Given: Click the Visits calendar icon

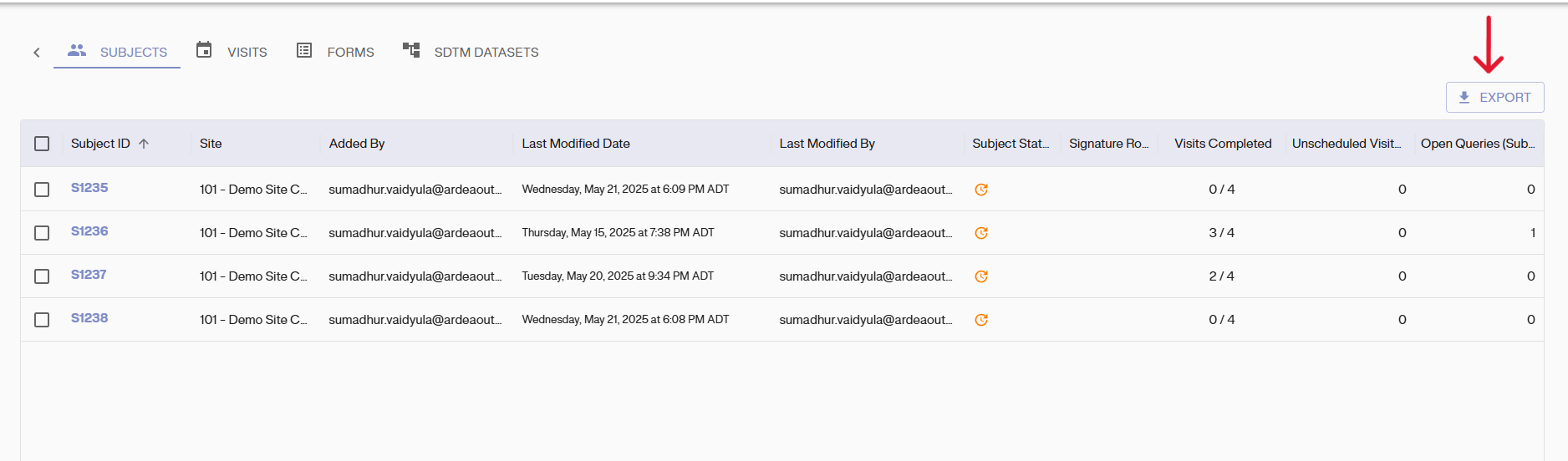Looking at the screenshot, I should click(204, 50).
